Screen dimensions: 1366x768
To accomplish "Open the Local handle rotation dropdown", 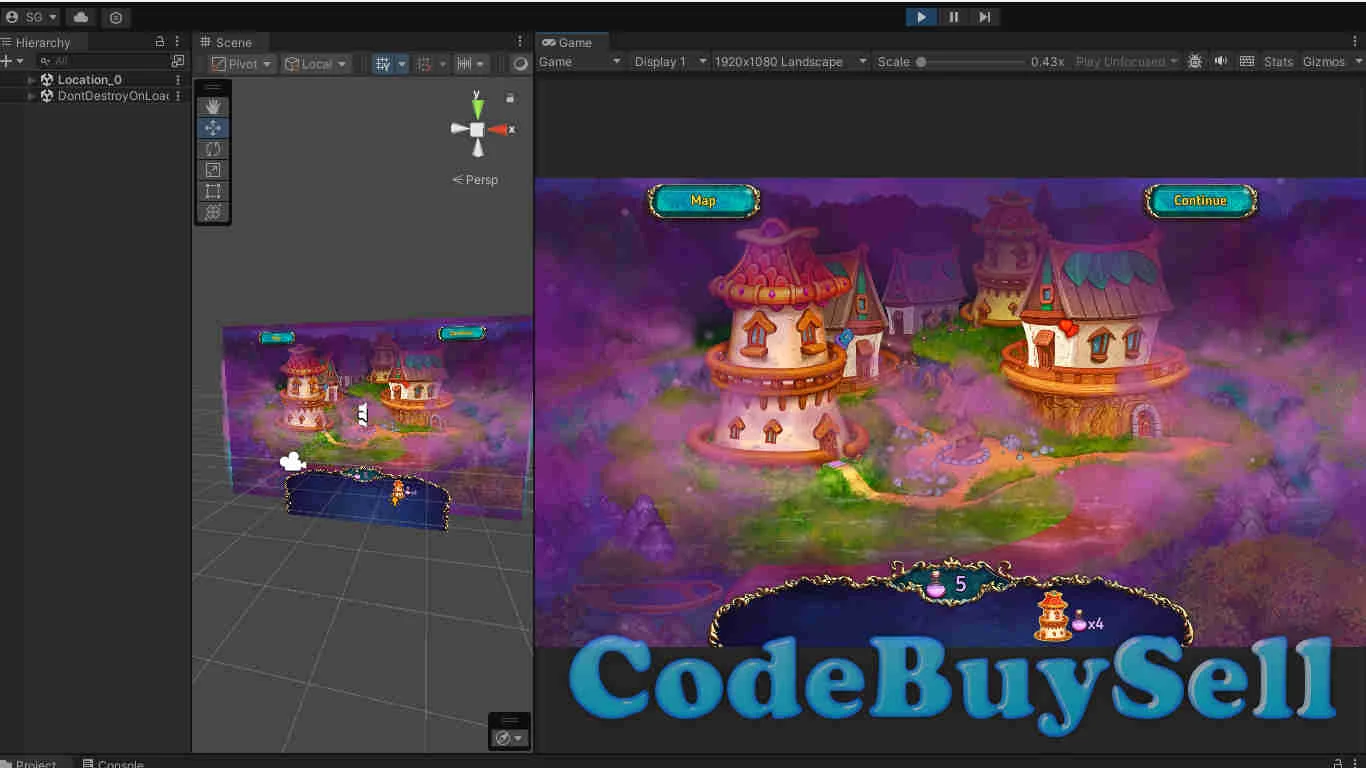I will (x=316, y=63).
